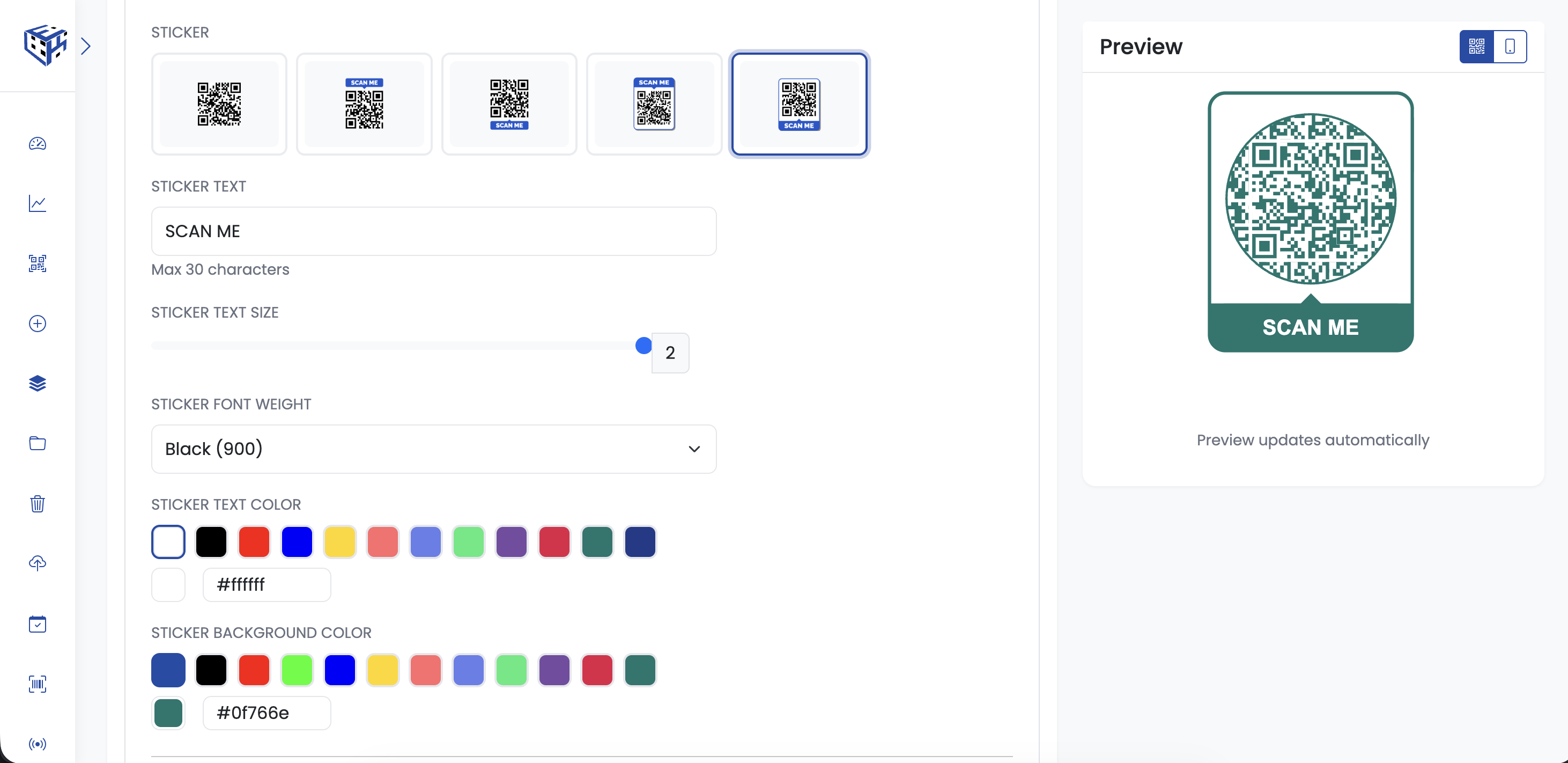Select the plain QR sticker with no label
The height and width of the screenshot is (763, 1568).
point(219,104)
